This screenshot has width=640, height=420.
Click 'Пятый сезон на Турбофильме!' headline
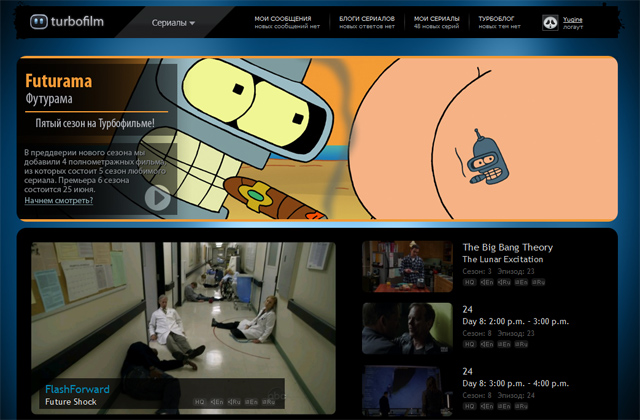pyautogui.click(x=95, y=123)
